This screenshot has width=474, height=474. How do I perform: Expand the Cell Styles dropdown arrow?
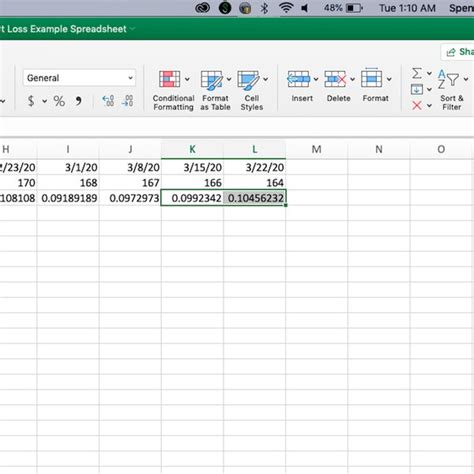tap(265, 79)
